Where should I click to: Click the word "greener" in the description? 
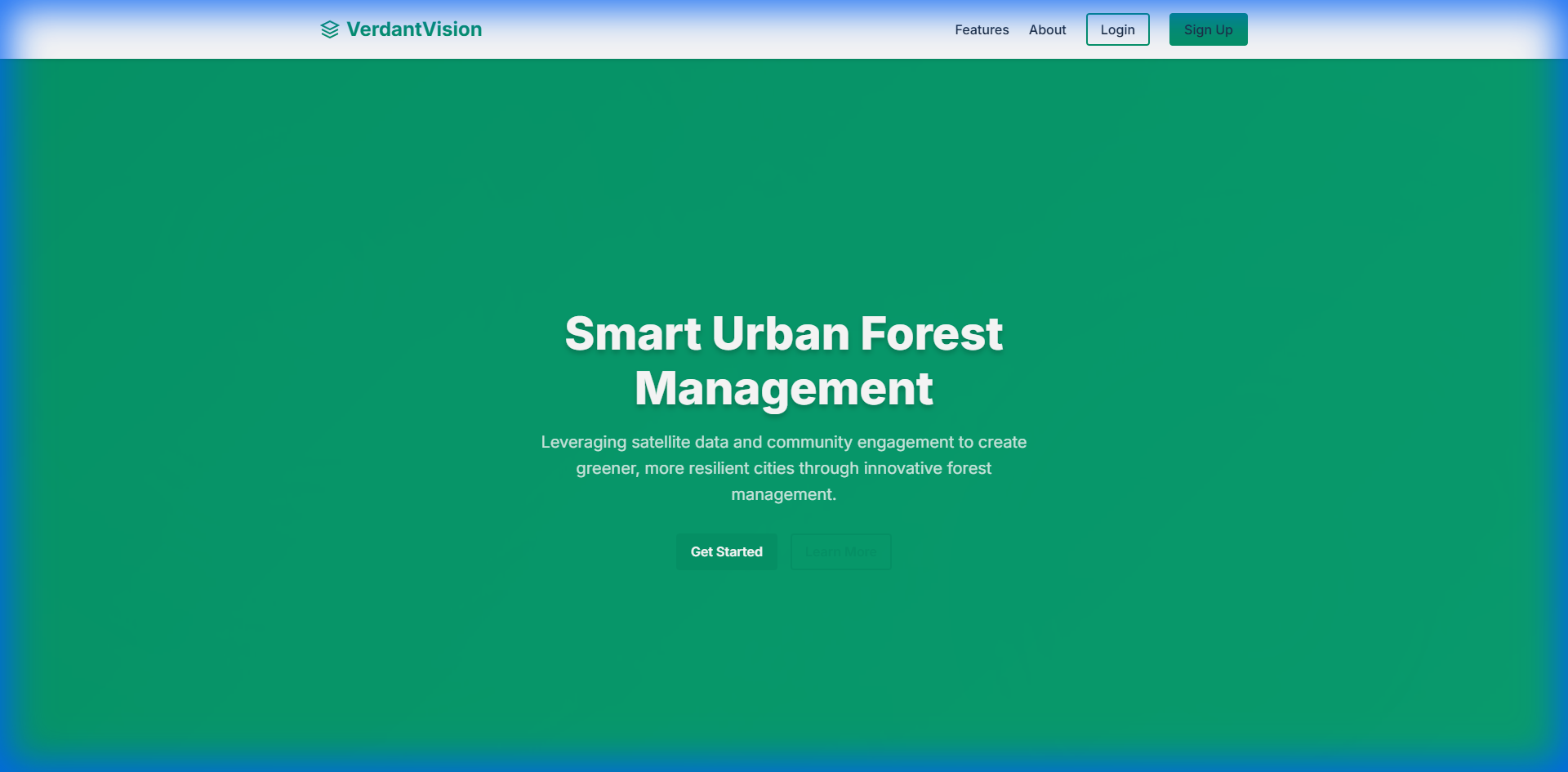point(607,468)
